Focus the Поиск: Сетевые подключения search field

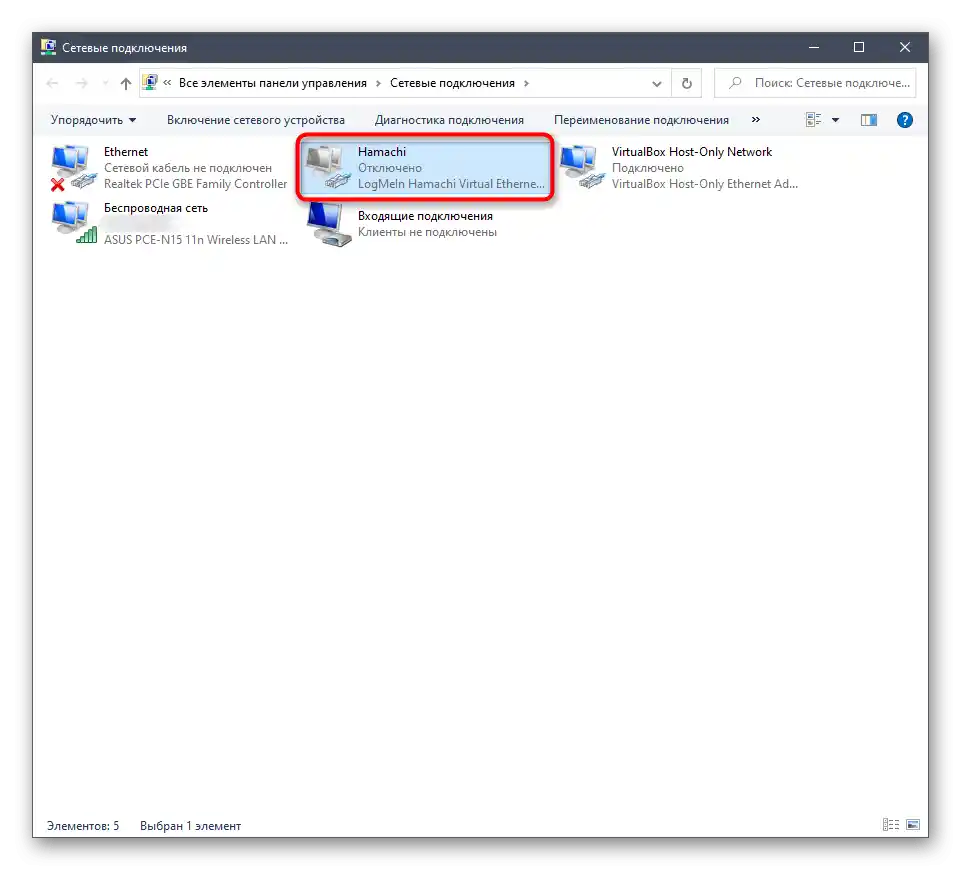pyautogui.click(x=815, y=83)
